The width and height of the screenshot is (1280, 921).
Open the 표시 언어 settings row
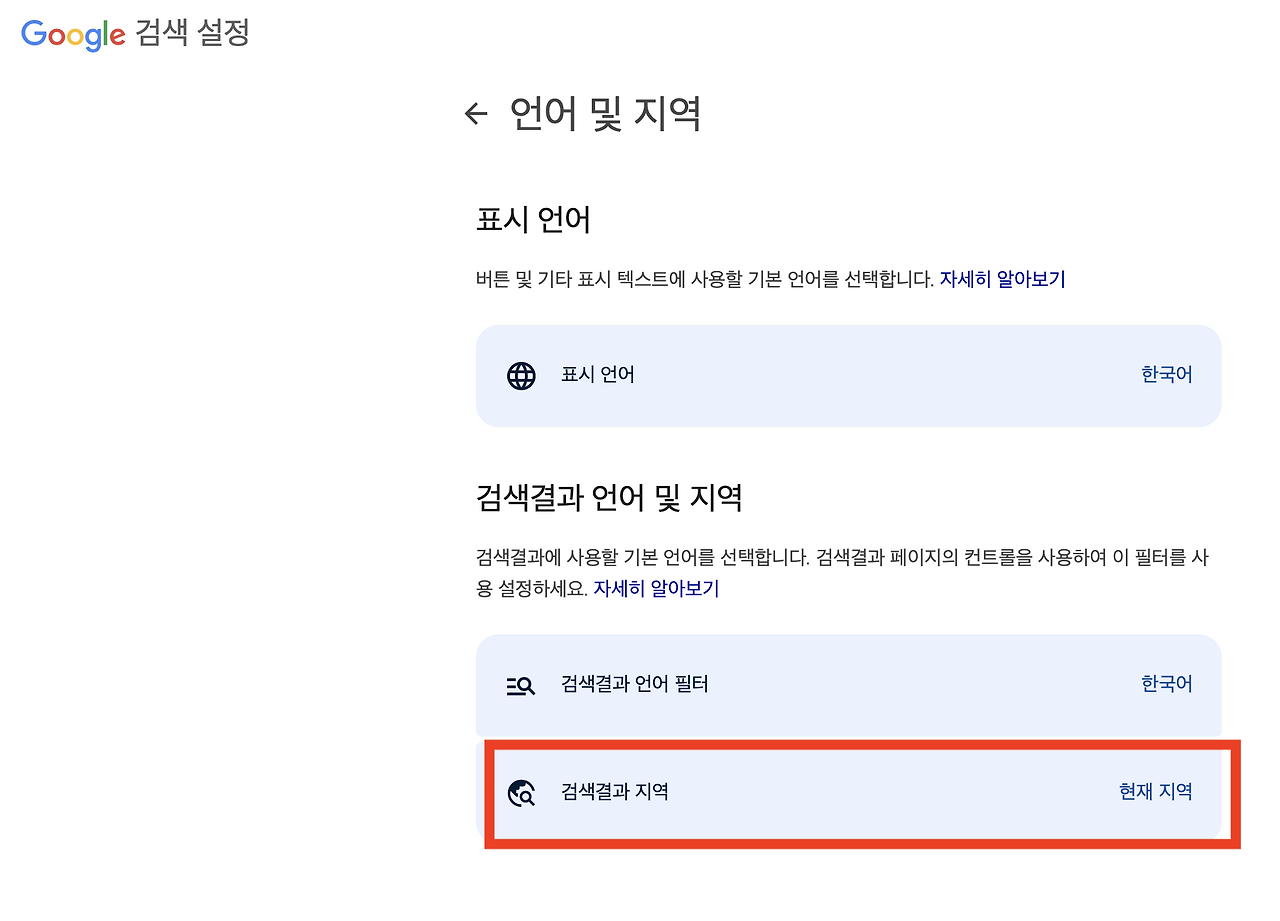pyautogui.click(x=848, y=376)
